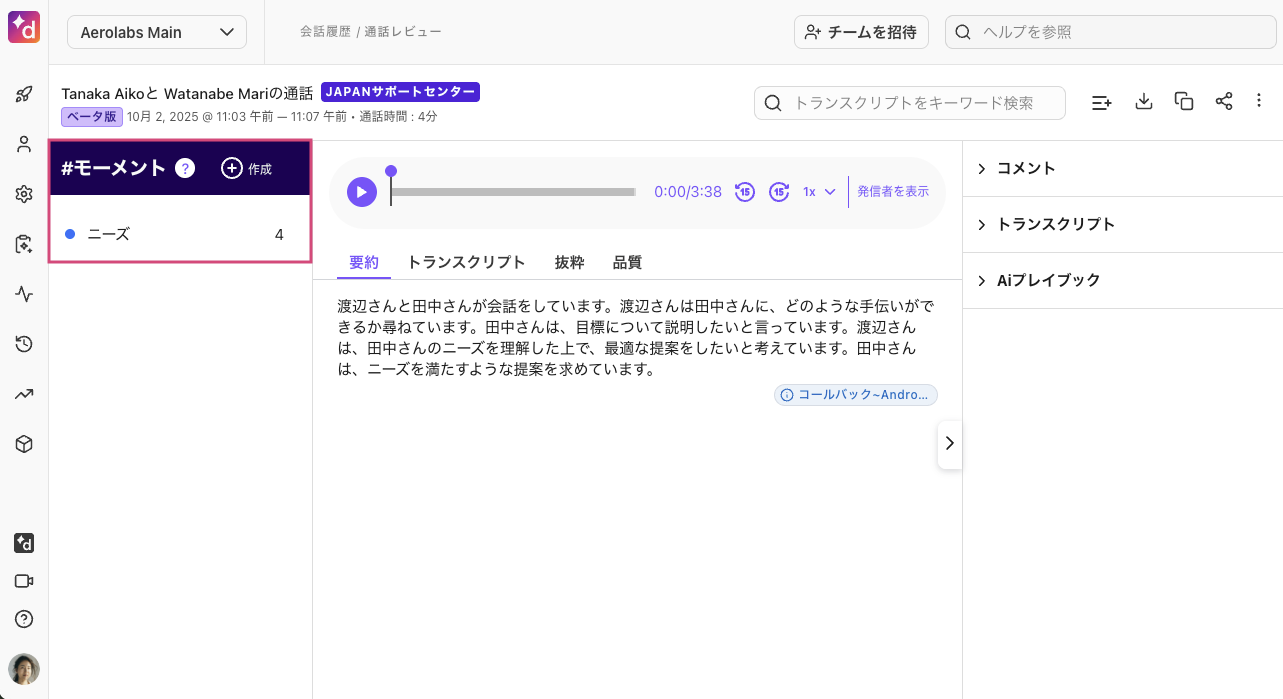Image resolution: width=1283 pixels, height=699 pixels.
Task: Expand the Aiプレイブック section
Action: tap(1048, 280)
